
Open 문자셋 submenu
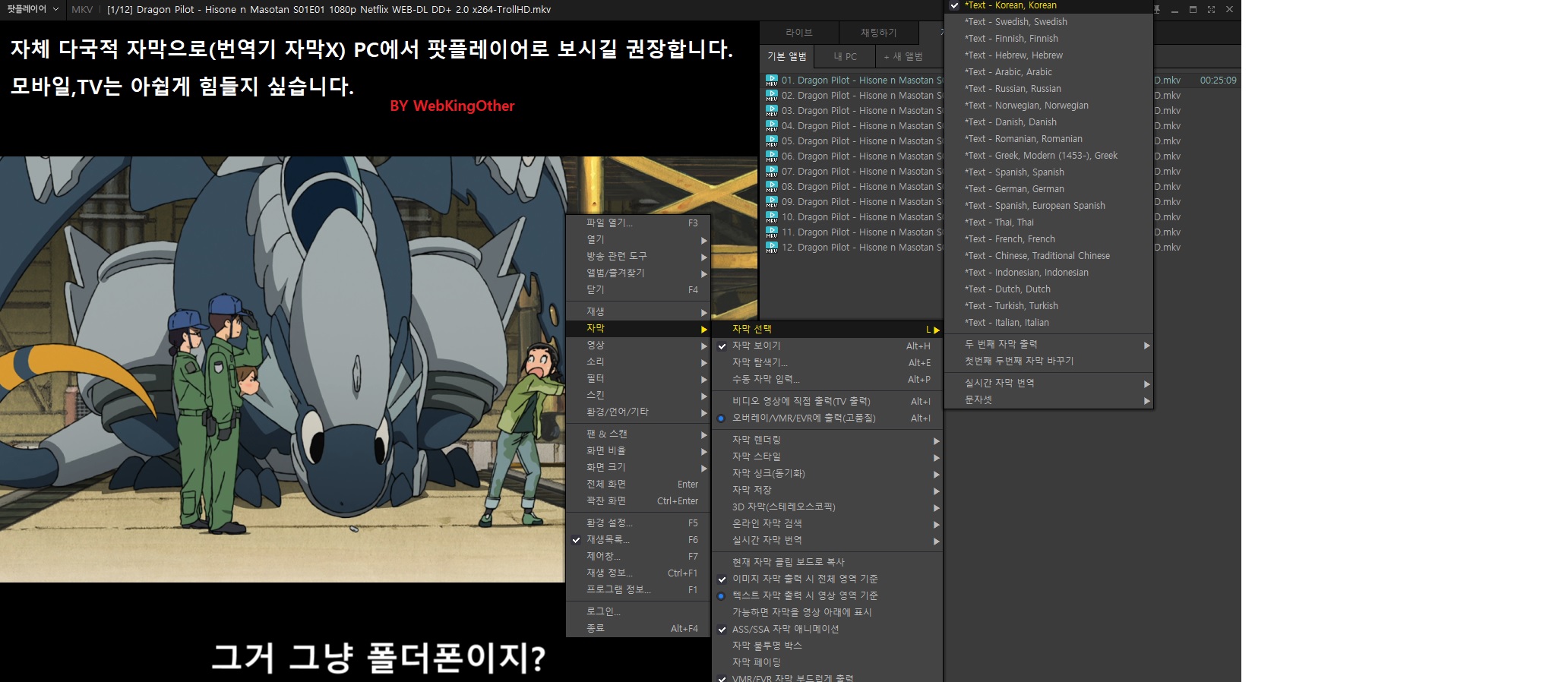pos(1048,399)
